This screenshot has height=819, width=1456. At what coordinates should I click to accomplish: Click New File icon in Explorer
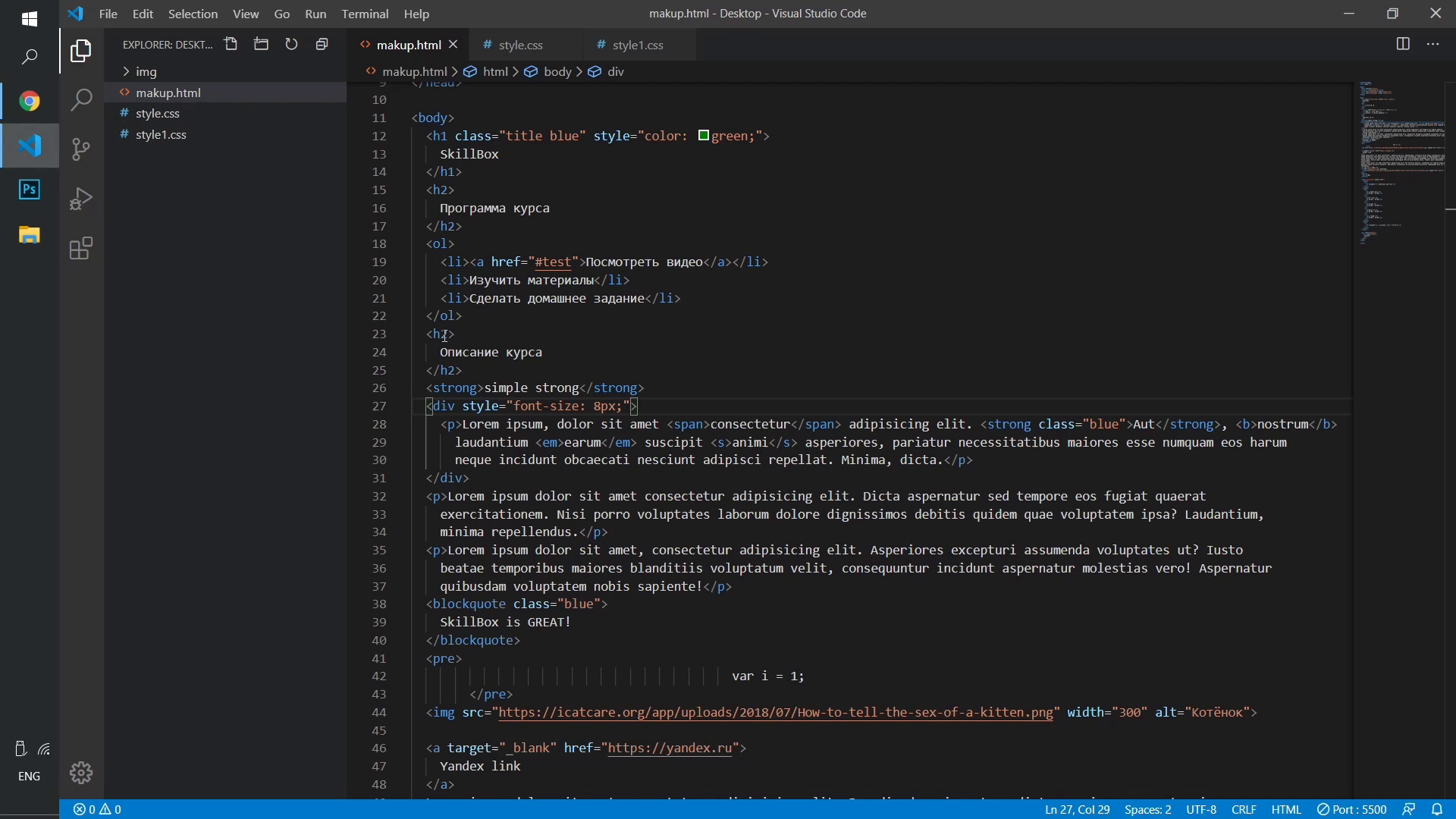231,45
